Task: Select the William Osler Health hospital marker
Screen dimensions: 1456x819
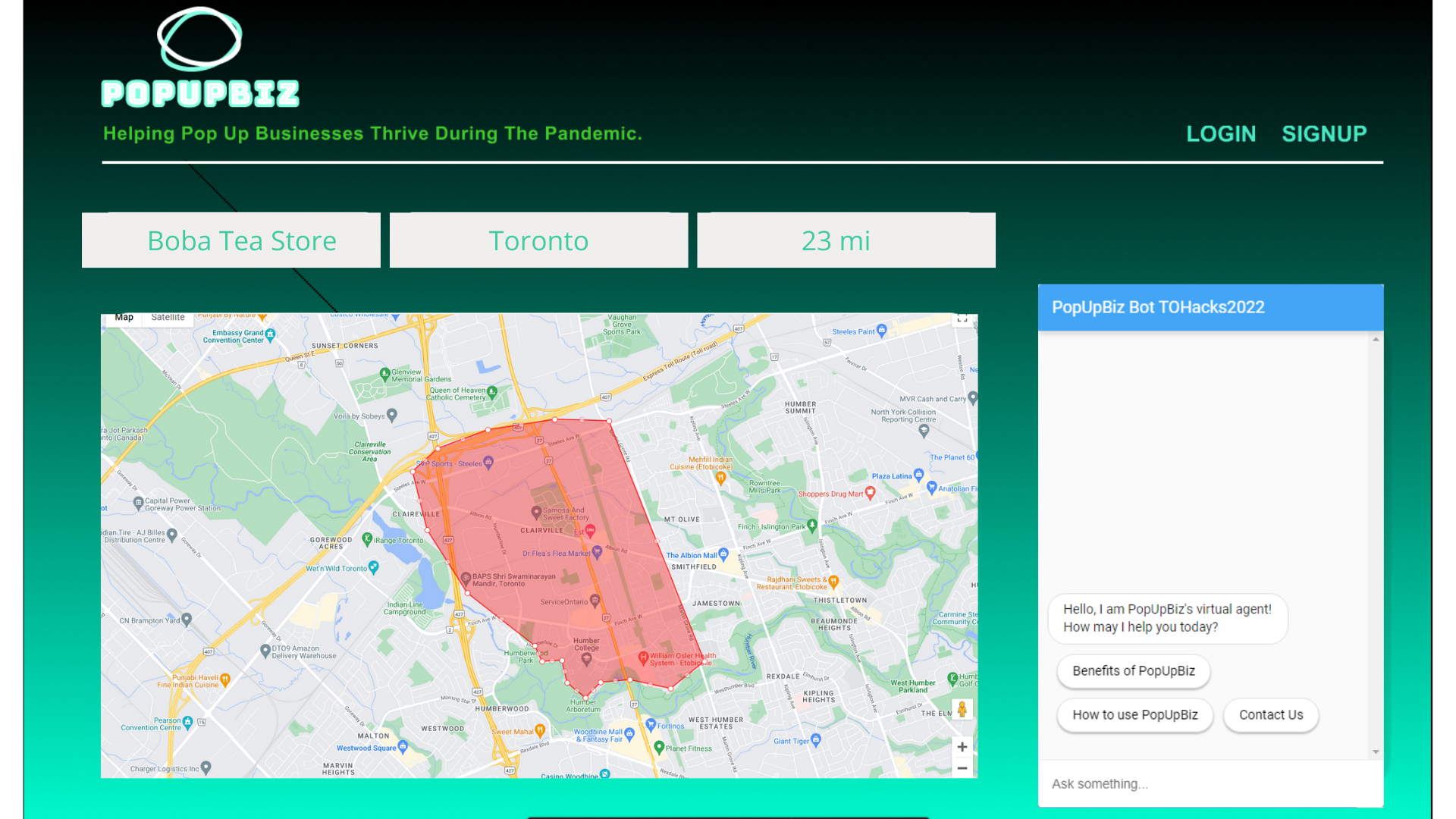Action: [x=643, y=657]
